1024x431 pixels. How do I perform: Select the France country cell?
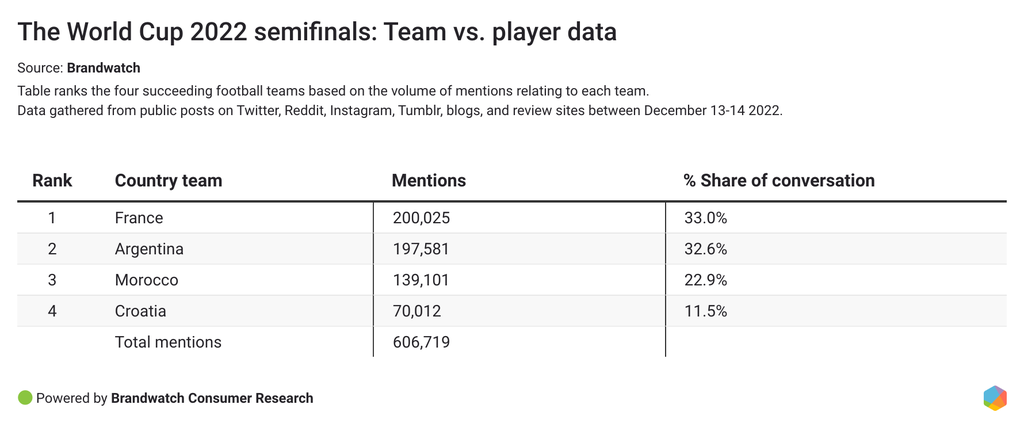[x=139, y=218]
